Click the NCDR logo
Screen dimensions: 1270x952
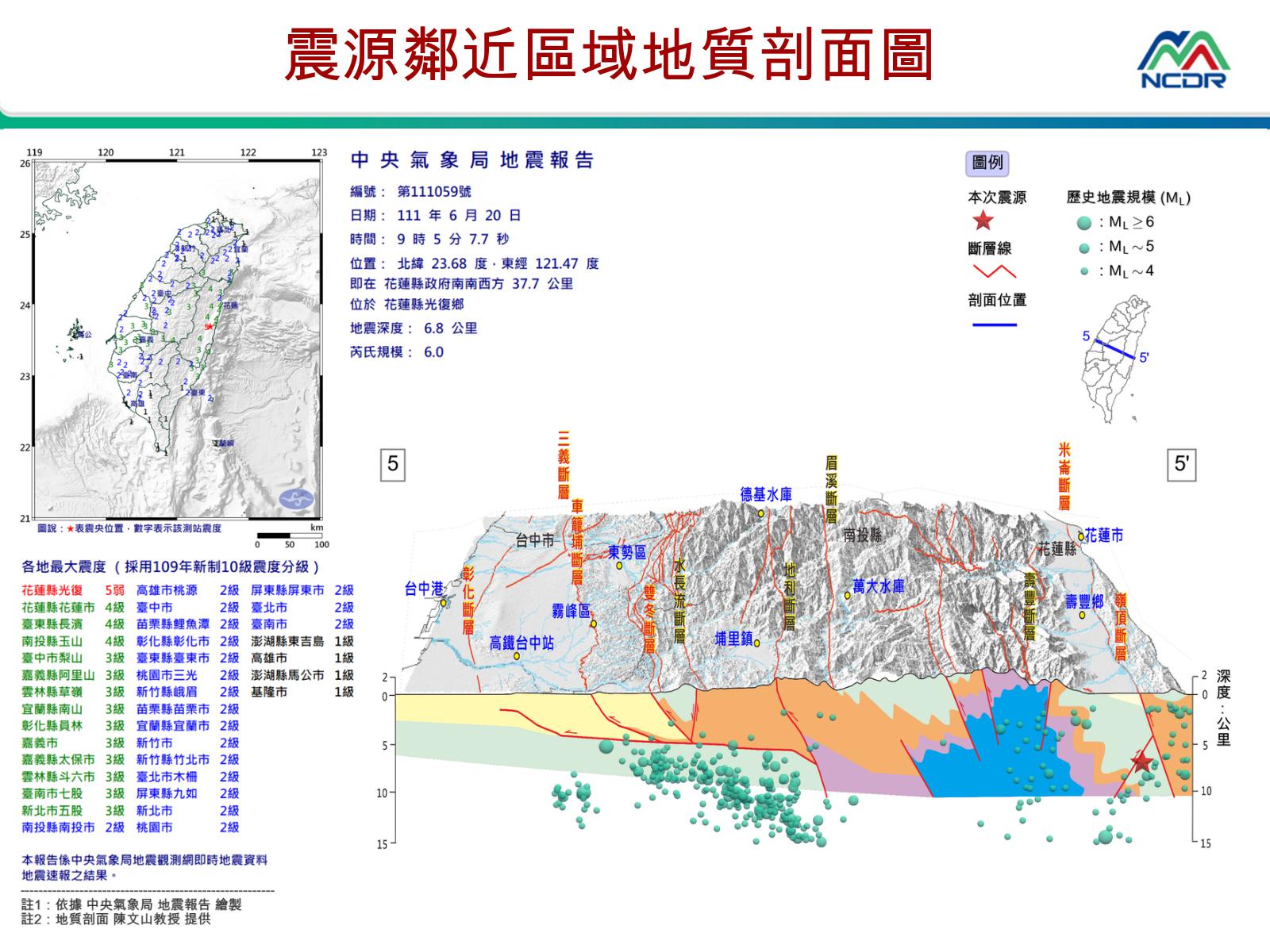click(x=1183, y=58)
